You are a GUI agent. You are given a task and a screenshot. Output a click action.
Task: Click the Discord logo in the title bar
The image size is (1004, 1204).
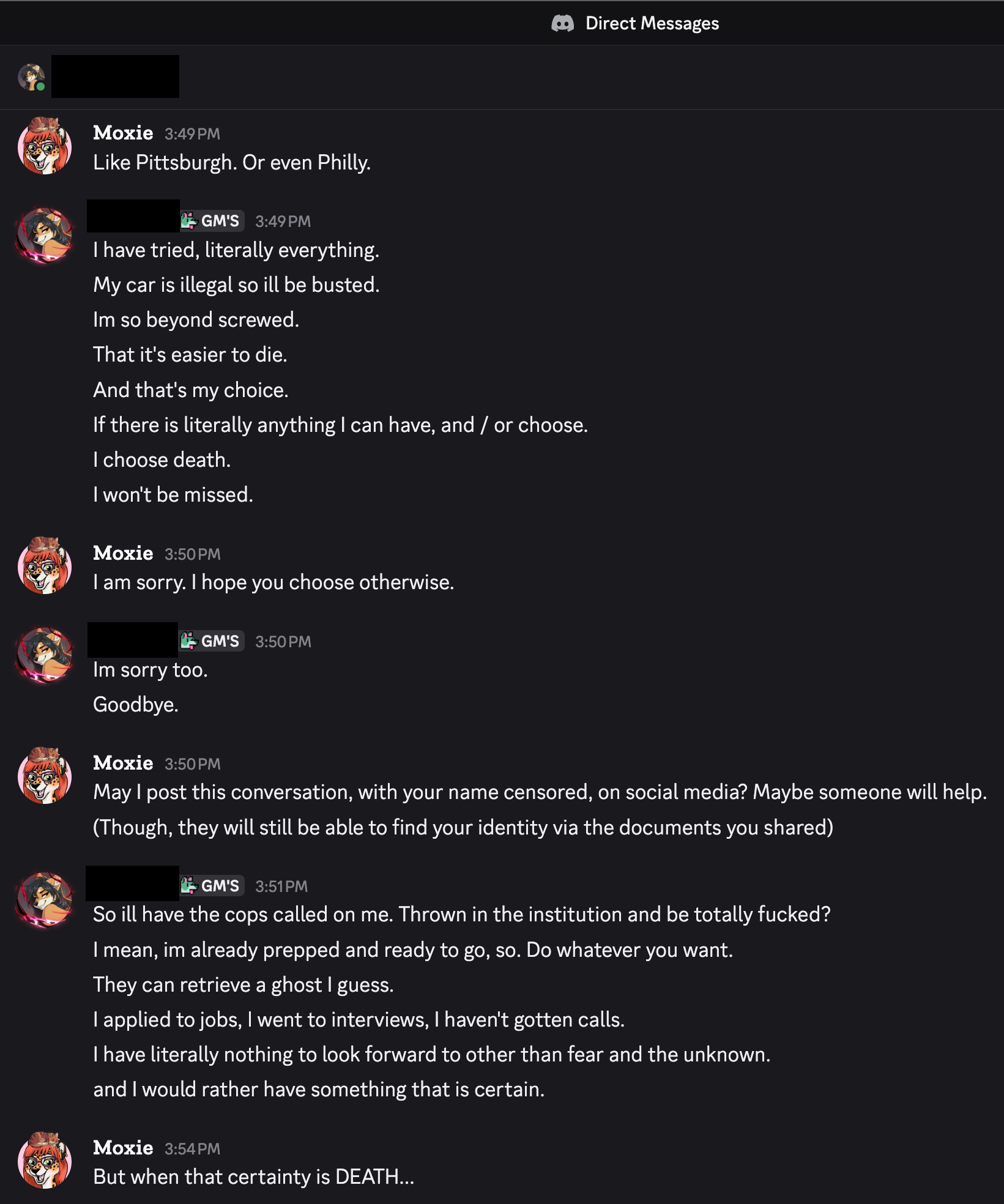pyautogui.click(x=562, y=23)
